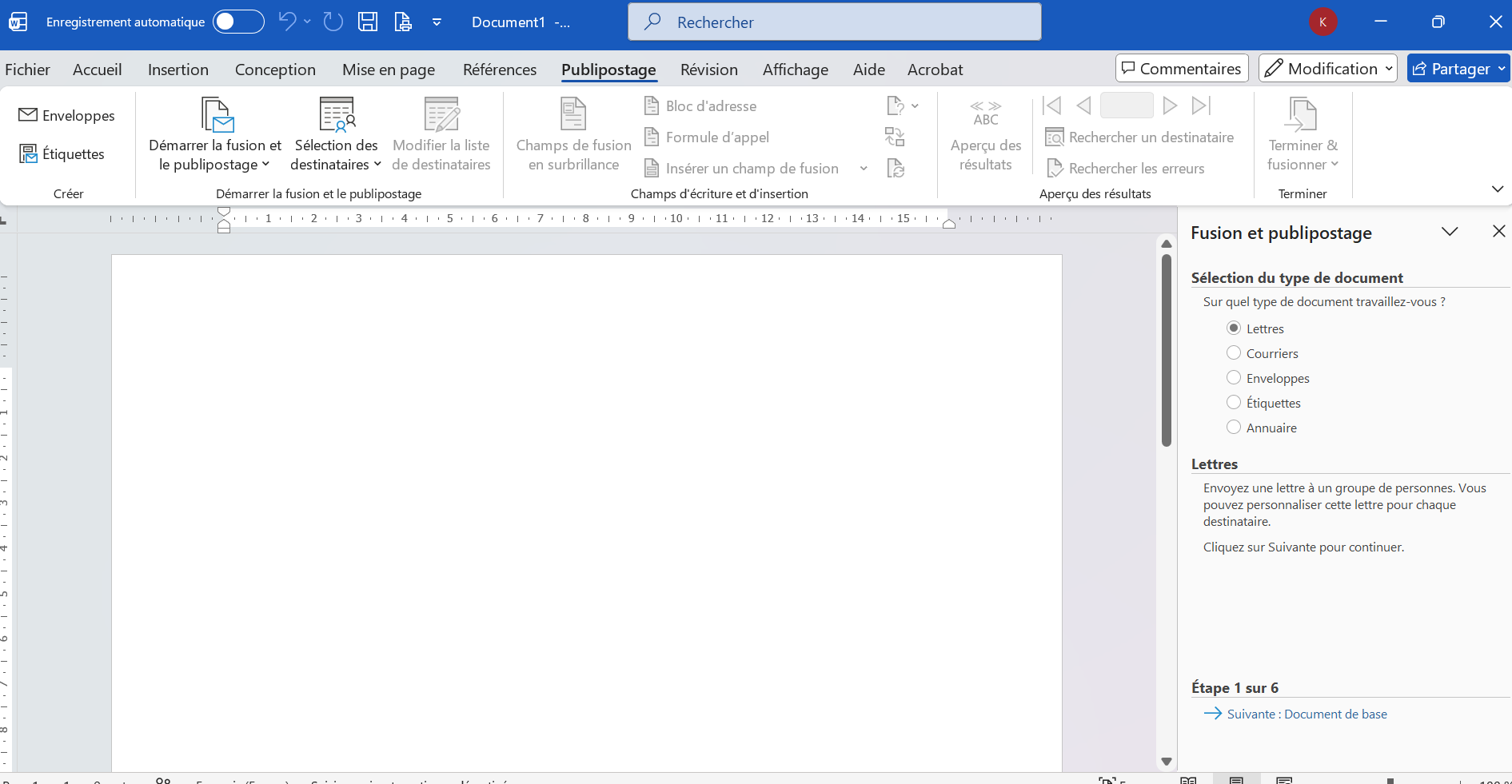The height and width of the screenshot is (784, 1512).
Task: Open Terminer & fusionner menu
Action: (1303, 134)
